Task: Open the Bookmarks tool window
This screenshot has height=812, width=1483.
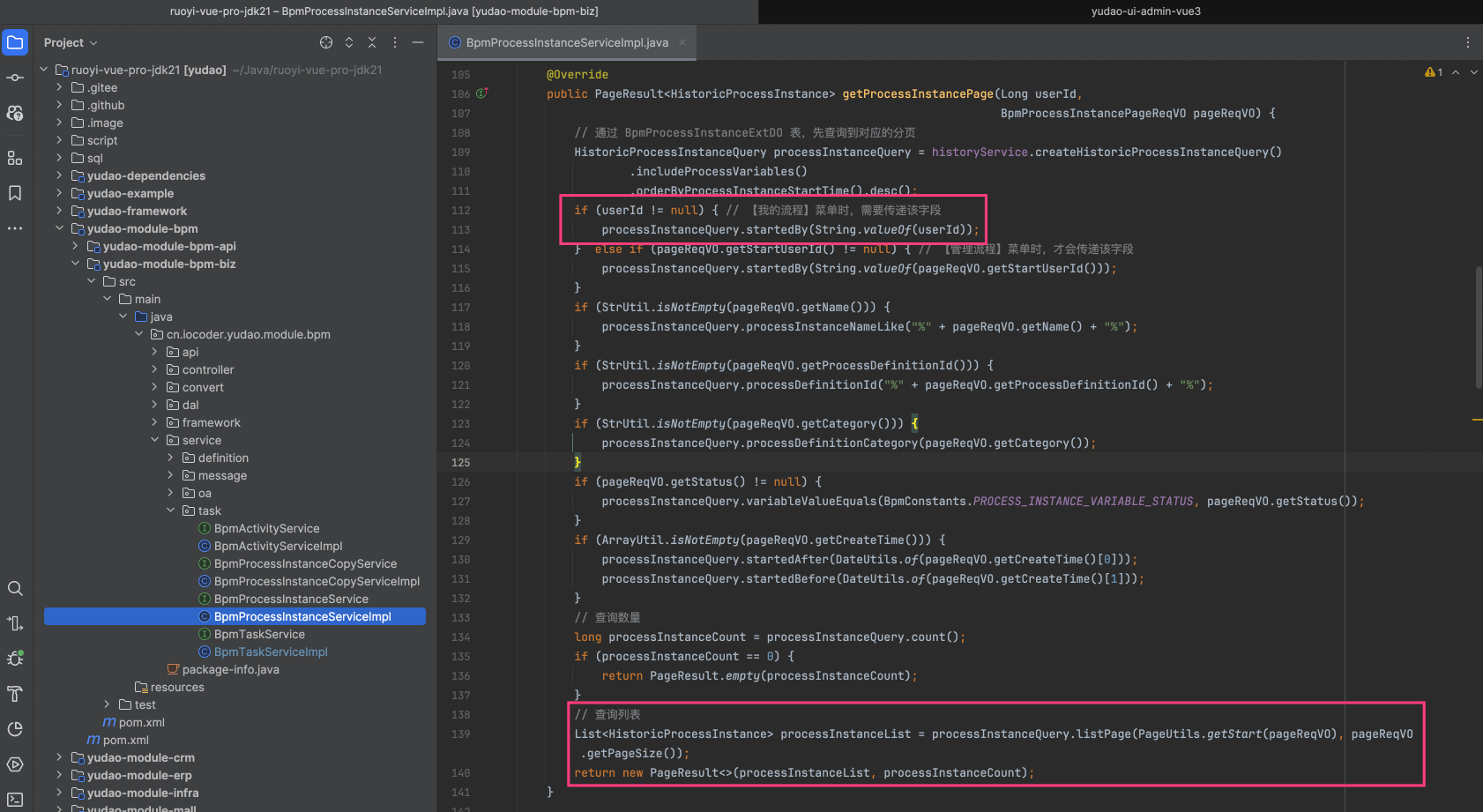Action: click(x=15, y=193)
